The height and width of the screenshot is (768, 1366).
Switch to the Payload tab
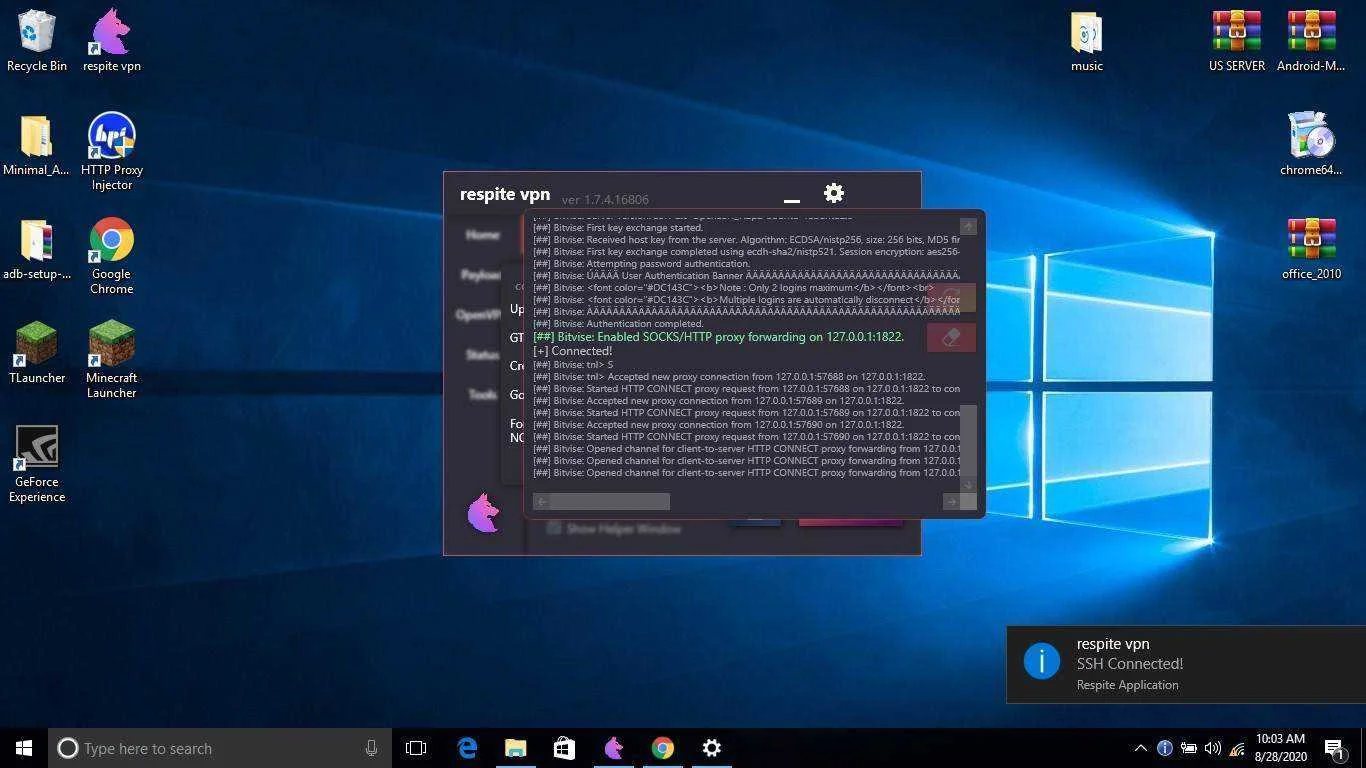pyautogui.click(x=481, y=275)
